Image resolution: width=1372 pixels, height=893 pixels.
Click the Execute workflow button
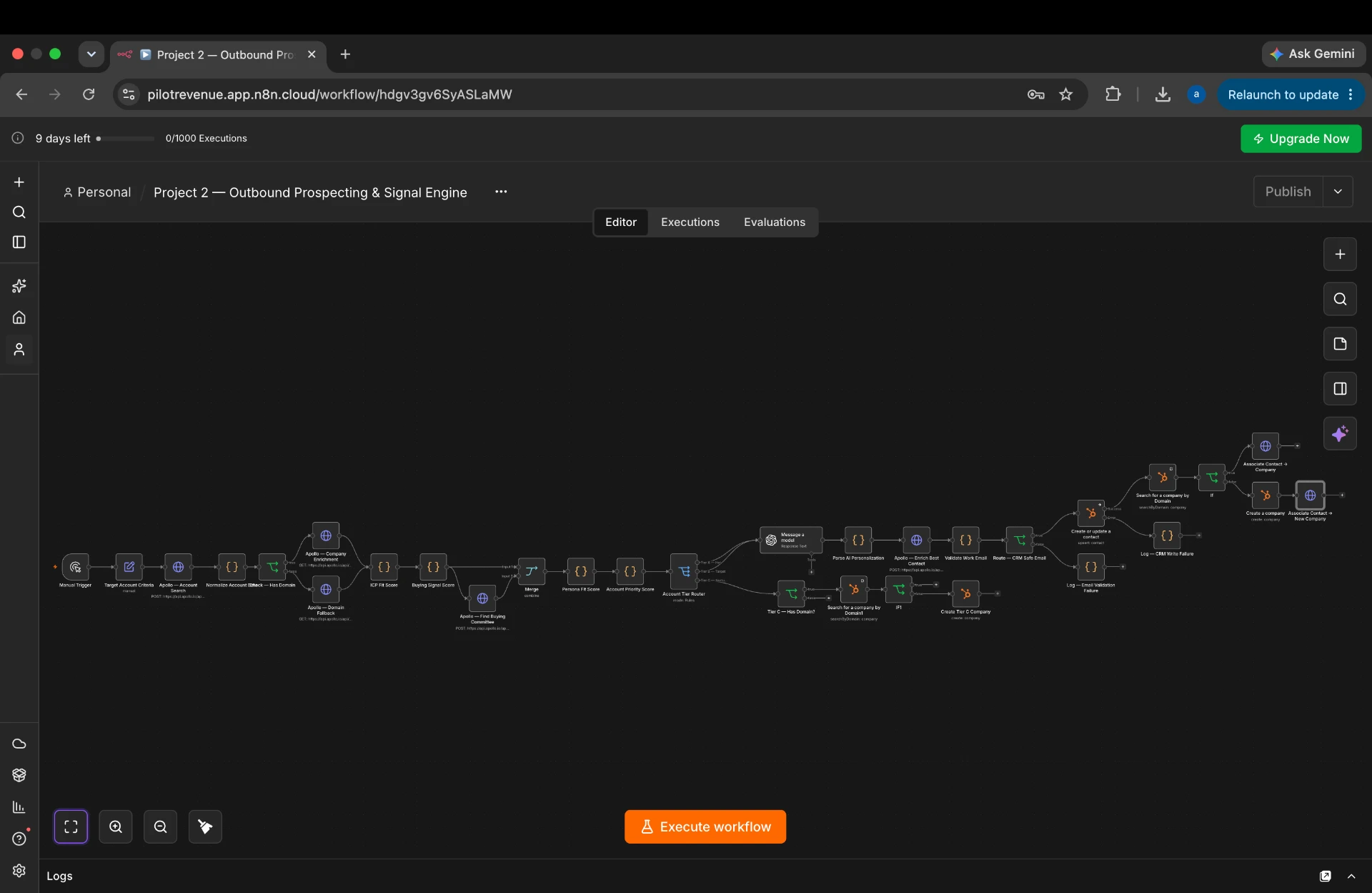click(705, 827)
